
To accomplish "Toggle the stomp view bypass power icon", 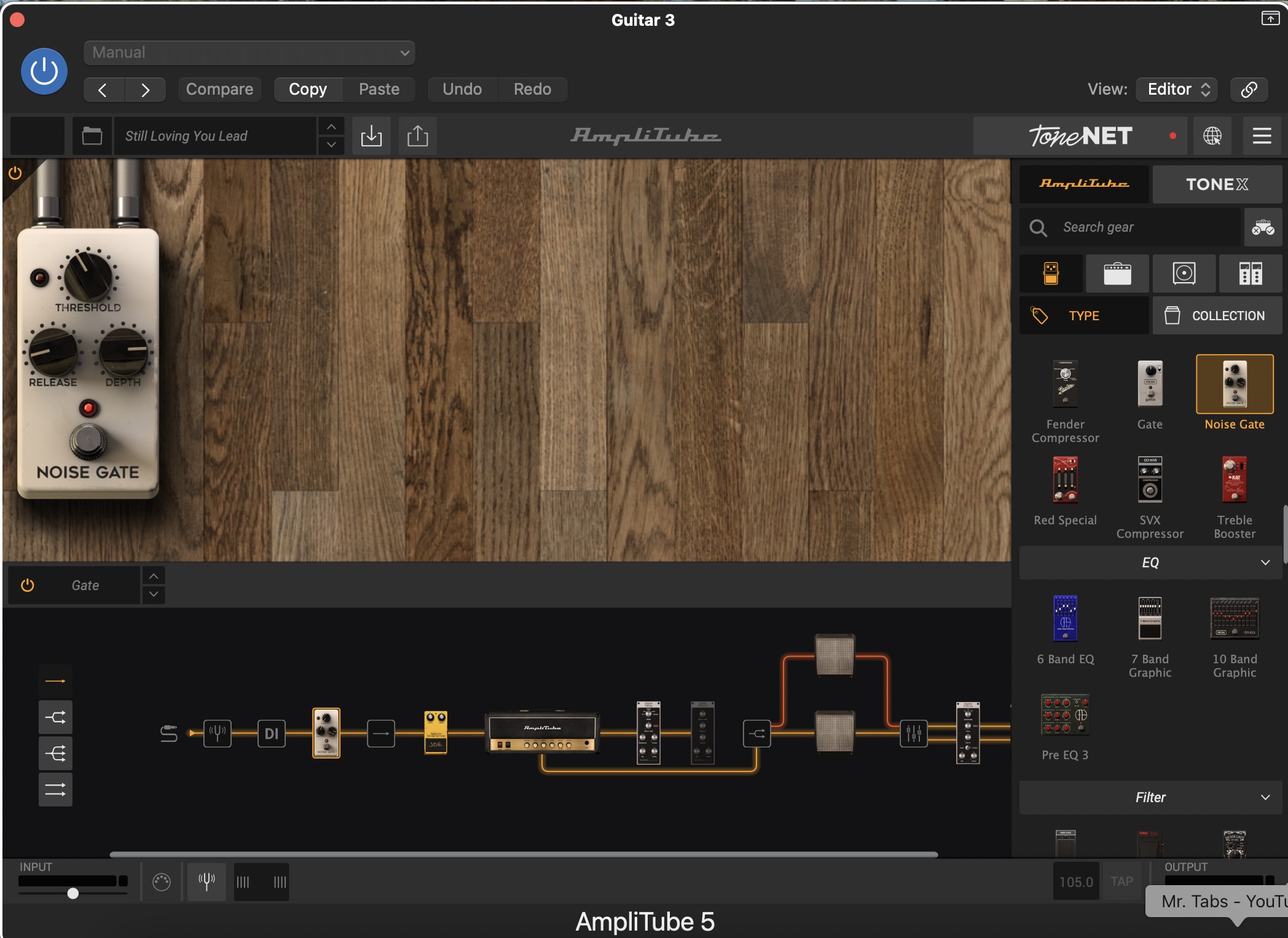I will click(x=15, y=173).
